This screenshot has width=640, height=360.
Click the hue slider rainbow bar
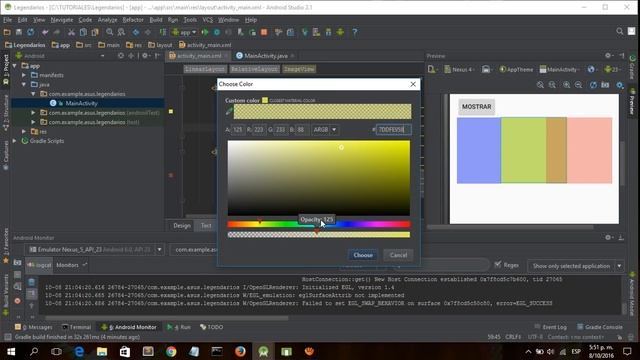[x=318, y=224]
